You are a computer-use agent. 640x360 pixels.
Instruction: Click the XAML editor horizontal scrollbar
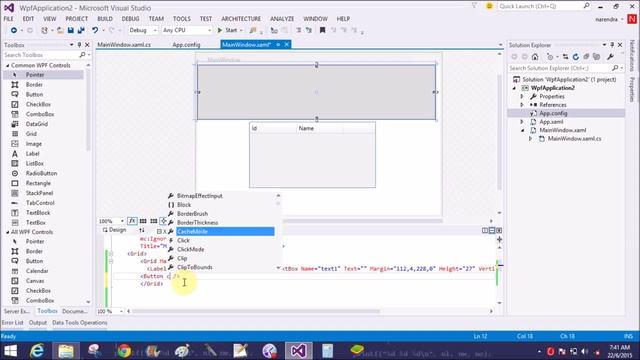pos(256,311)
